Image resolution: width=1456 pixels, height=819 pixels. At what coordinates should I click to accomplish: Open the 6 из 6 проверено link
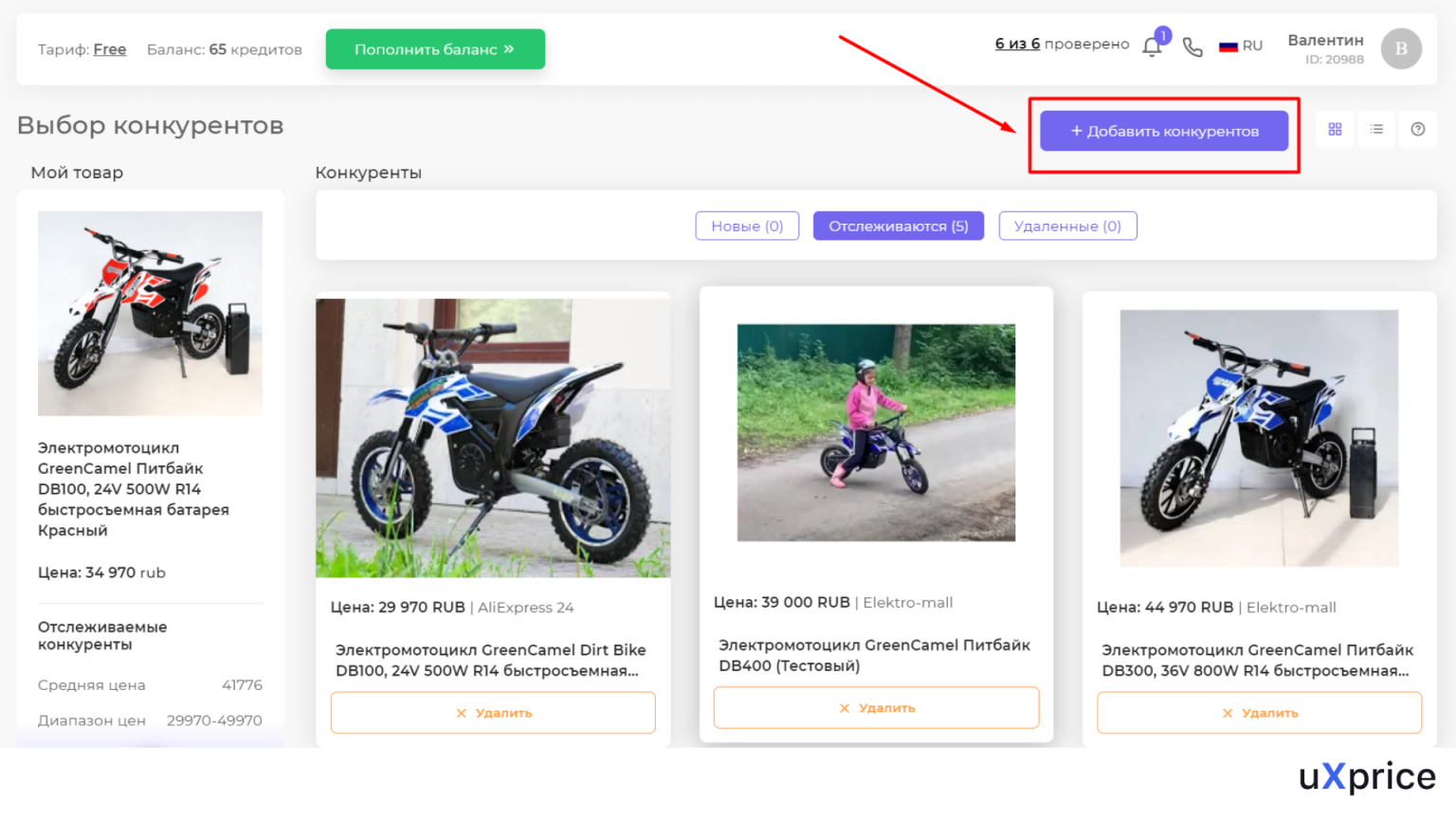pyautogui.click(x=1062, y=44)
